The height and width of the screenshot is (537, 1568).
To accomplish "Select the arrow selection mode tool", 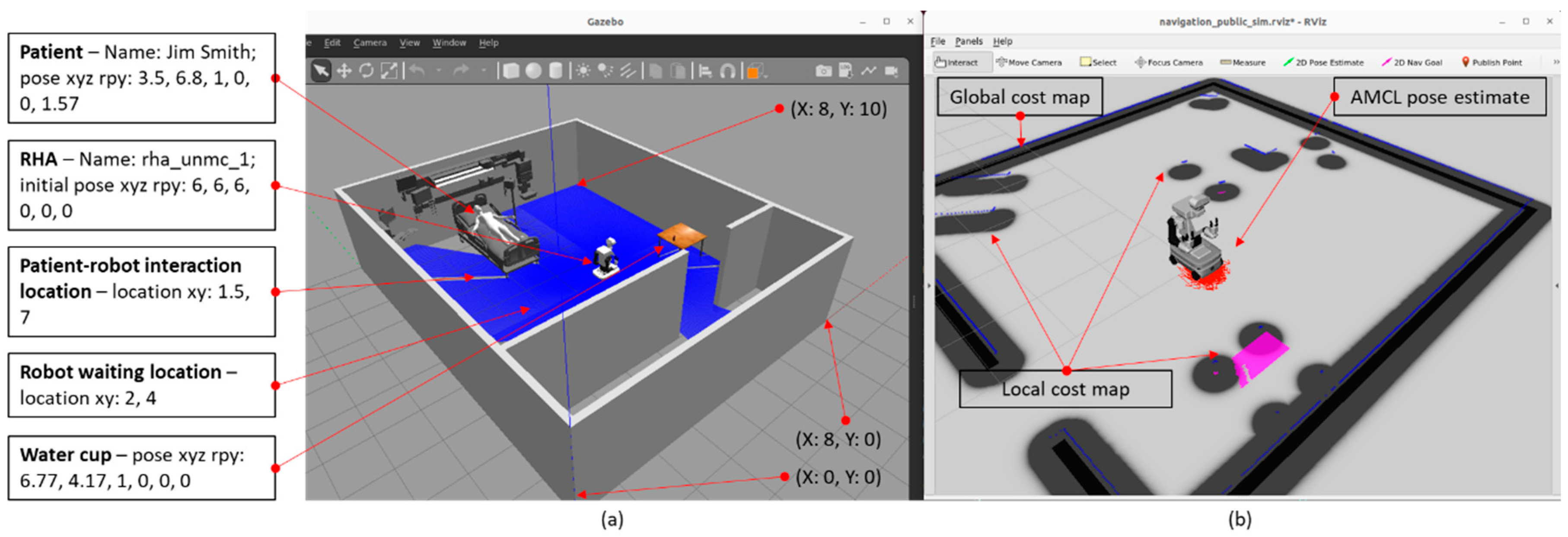I will pos(321,71).
